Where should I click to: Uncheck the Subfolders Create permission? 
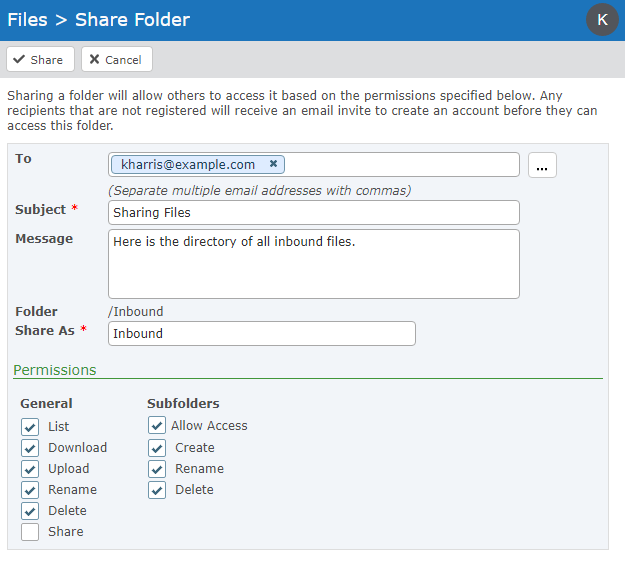157,448
